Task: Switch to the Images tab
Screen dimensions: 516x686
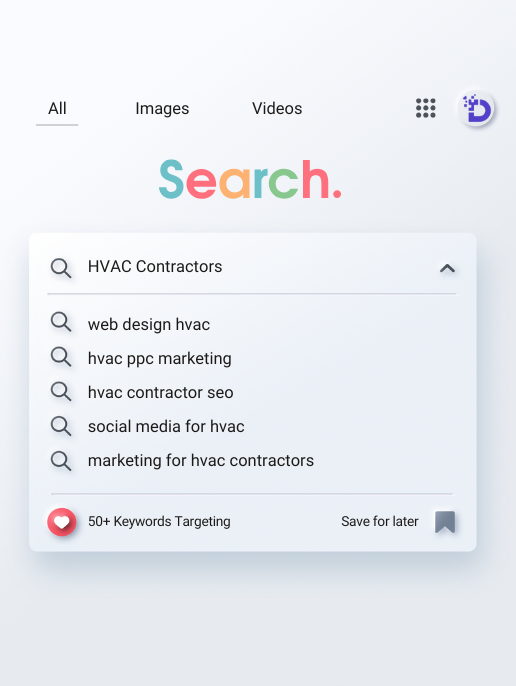Action: point(162,108)
